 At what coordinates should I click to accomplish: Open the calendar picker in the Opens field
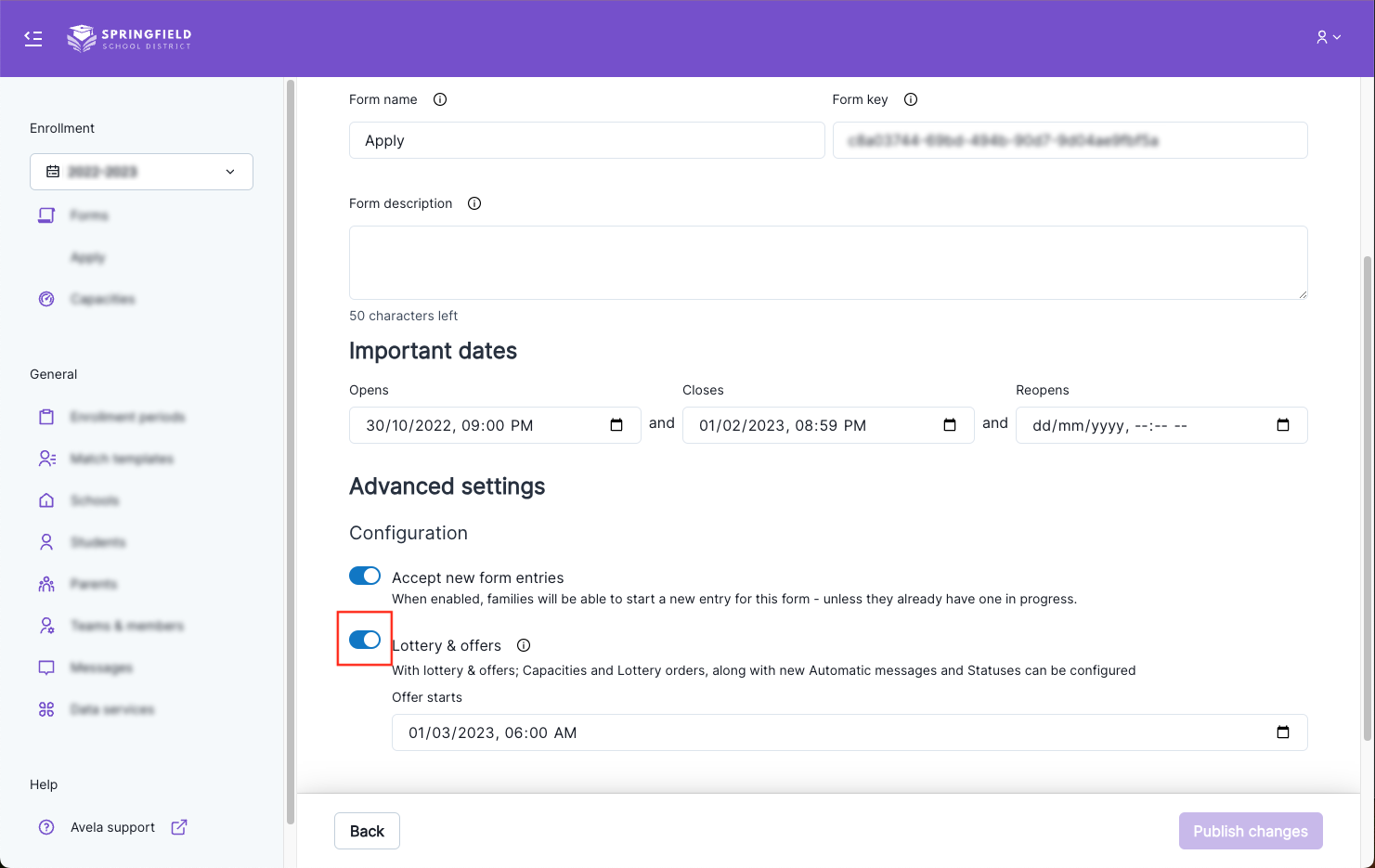tap(616, 425)
